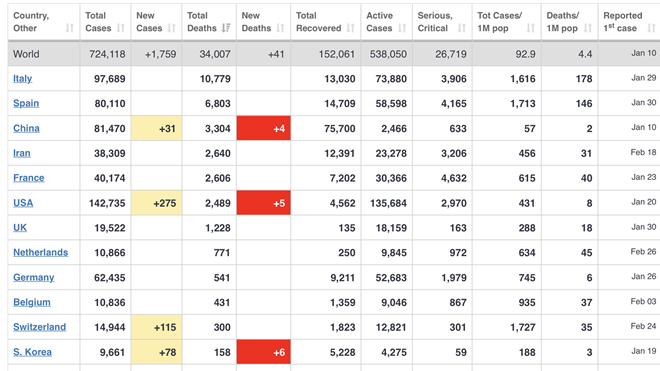The image size is (660, 371).
Task: Sort by New Deaths arrow icon
Action: tap(280, 28)
